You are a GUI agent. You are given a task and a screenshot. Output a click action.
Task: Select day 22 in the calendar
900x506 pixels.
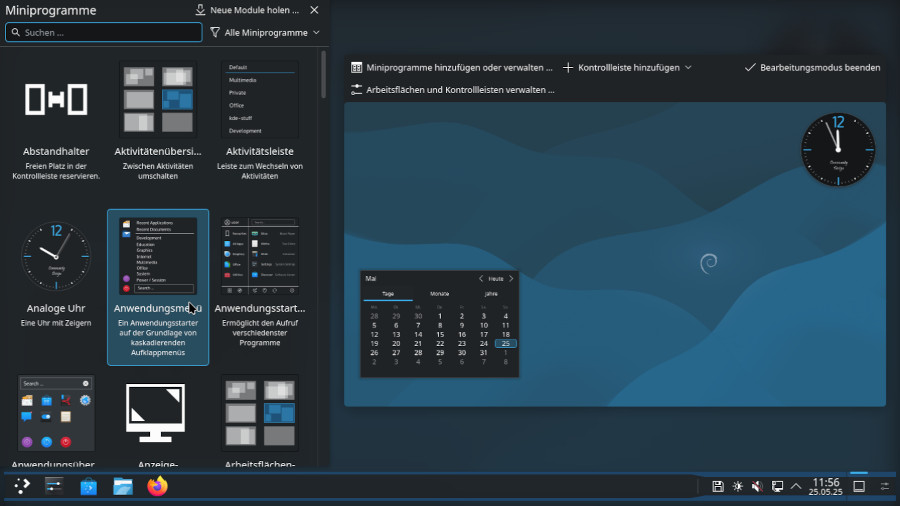pos(440,344)
